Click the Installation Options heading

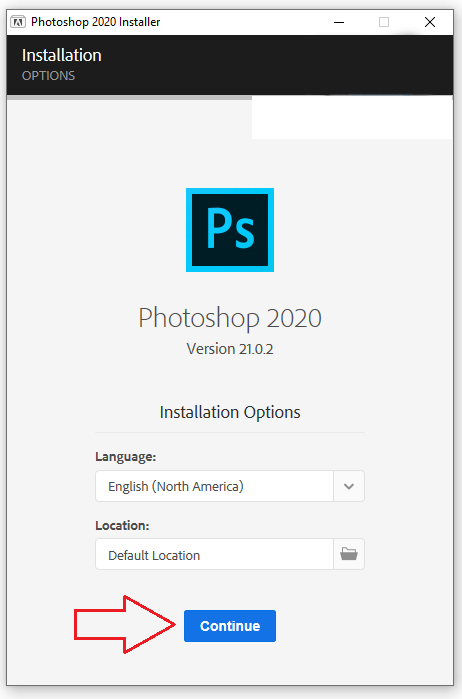(230, 412)
